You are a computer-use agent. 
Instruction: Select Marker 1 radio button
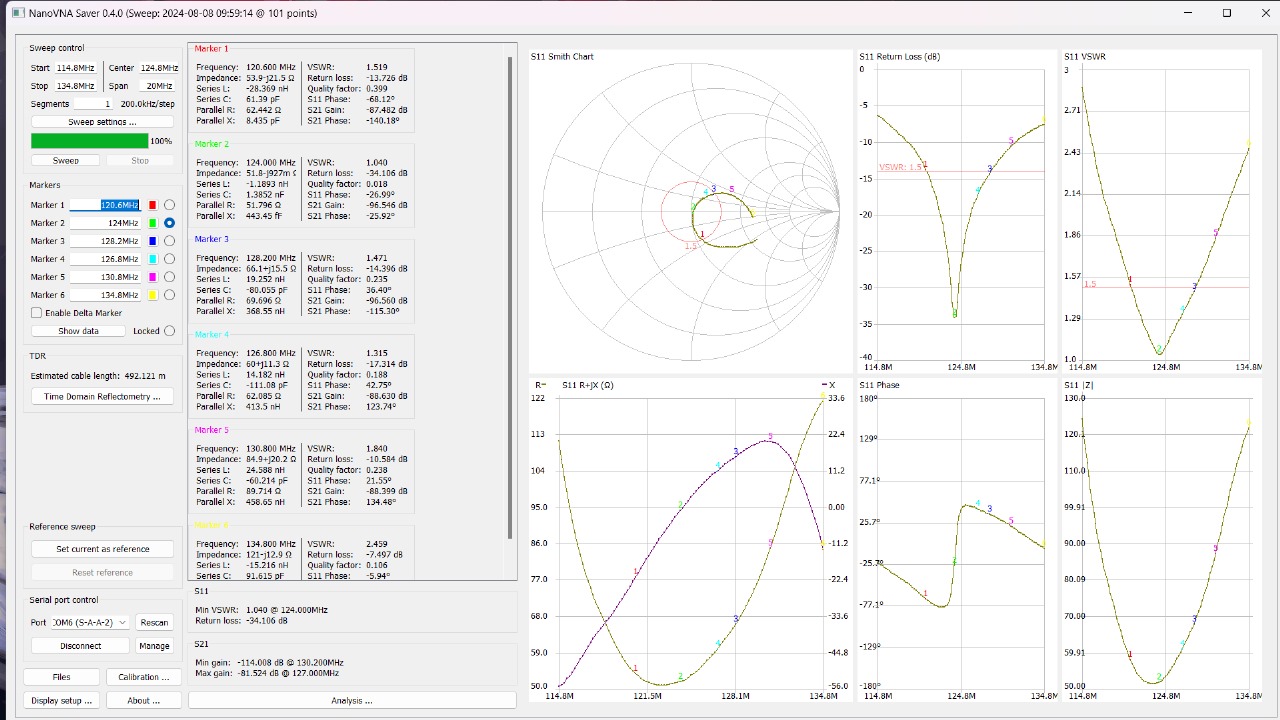pos(169,205)
